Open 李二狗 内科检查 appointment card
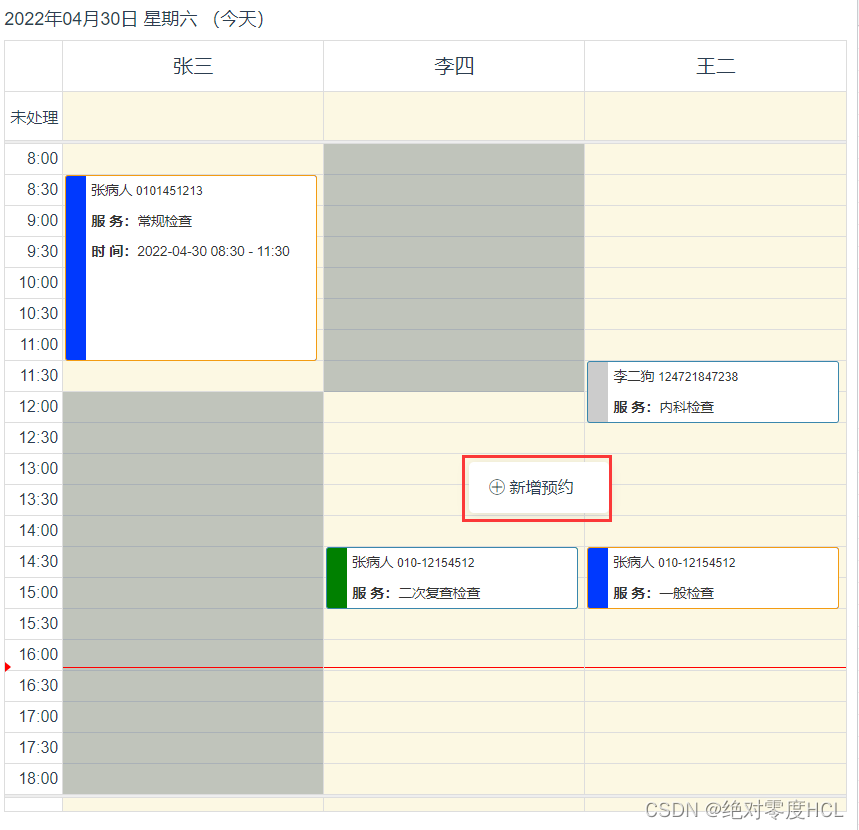Viewport: 859px width, 830px height. pos(713,392)
